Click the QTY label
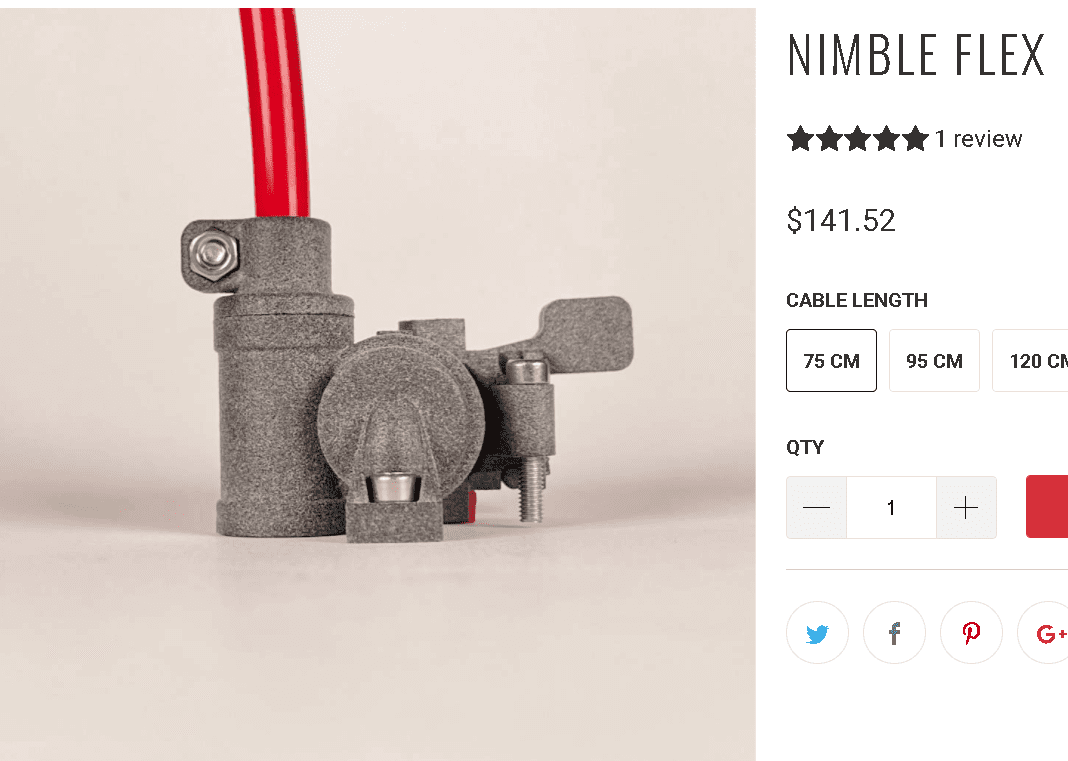Viewport: 1068px width, 761px height. pyautogui.click(x=805, y=448)
